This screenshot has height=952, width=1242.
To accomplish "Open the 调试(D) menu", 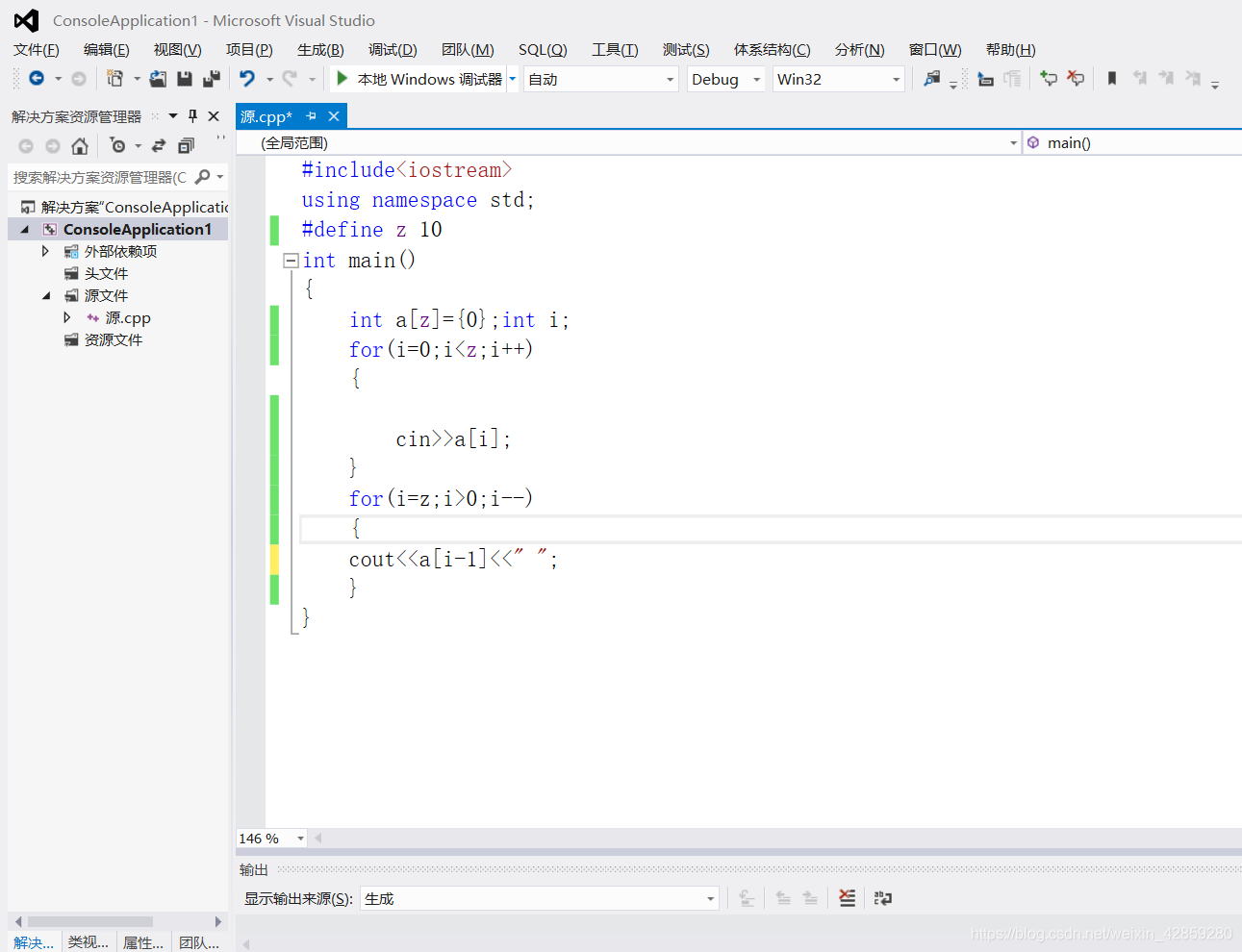I will (393, 50).
